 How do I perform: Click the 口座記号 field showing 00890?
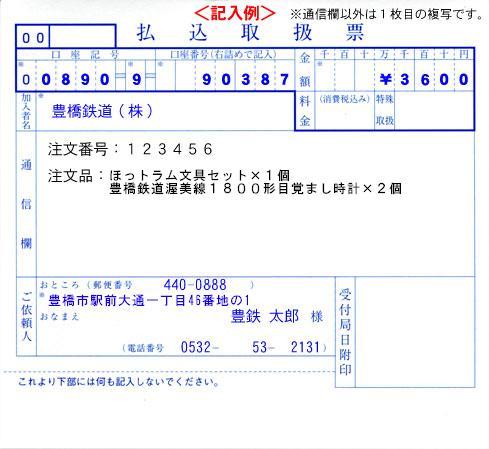point(66,79)
